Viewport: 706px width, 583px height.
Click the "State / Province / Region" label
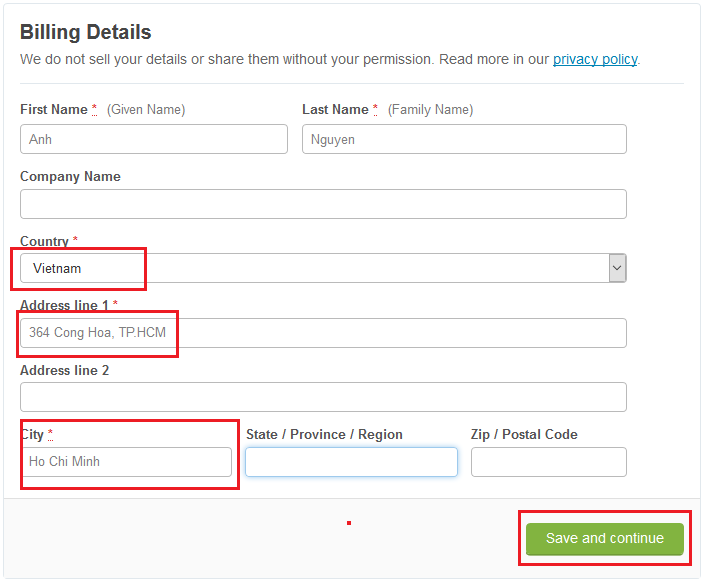pyautogui.click(x=324, y=434)
